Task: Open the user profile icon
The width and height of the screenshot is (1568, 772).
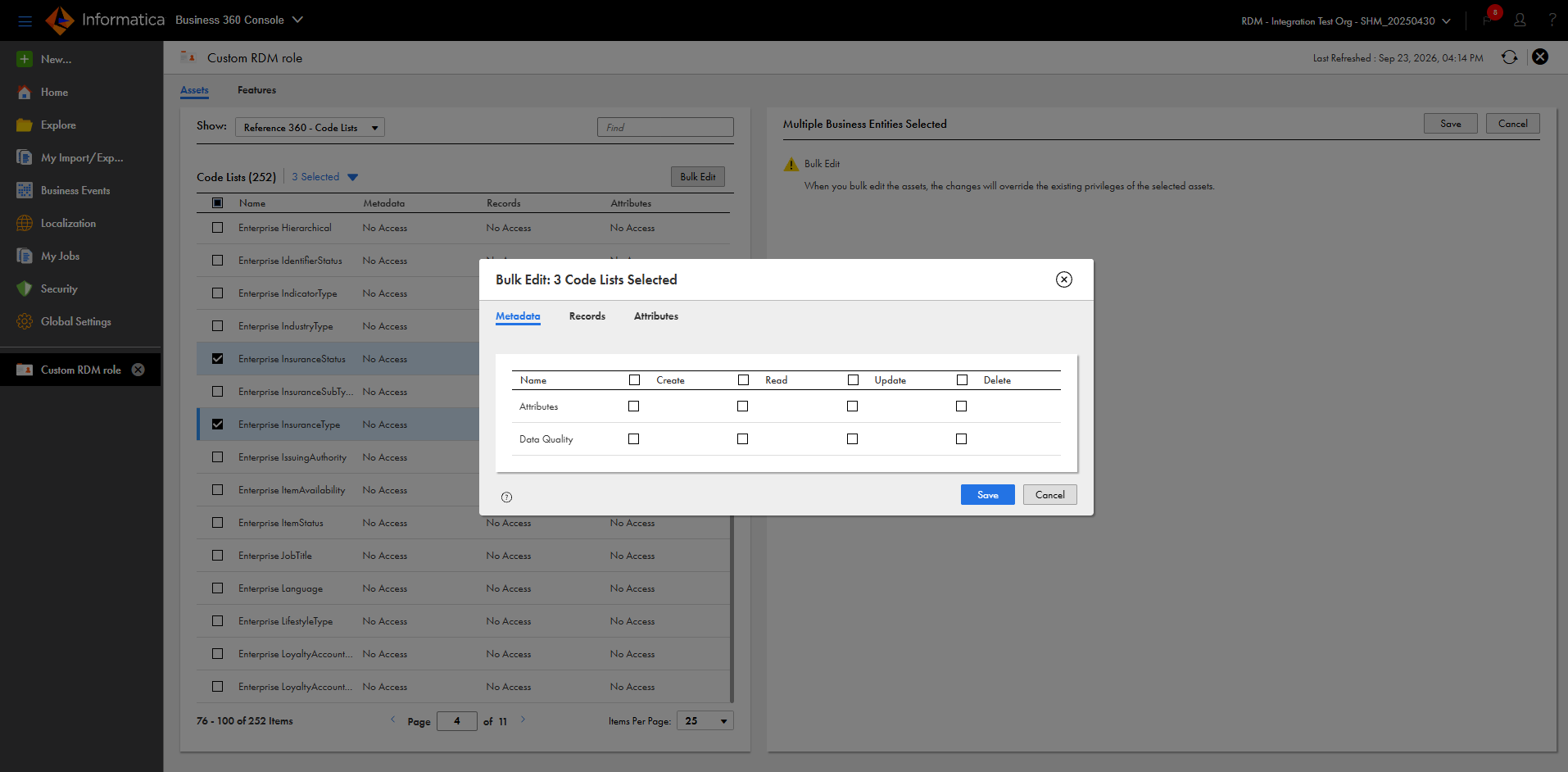Action: [x=1520, y=20]
